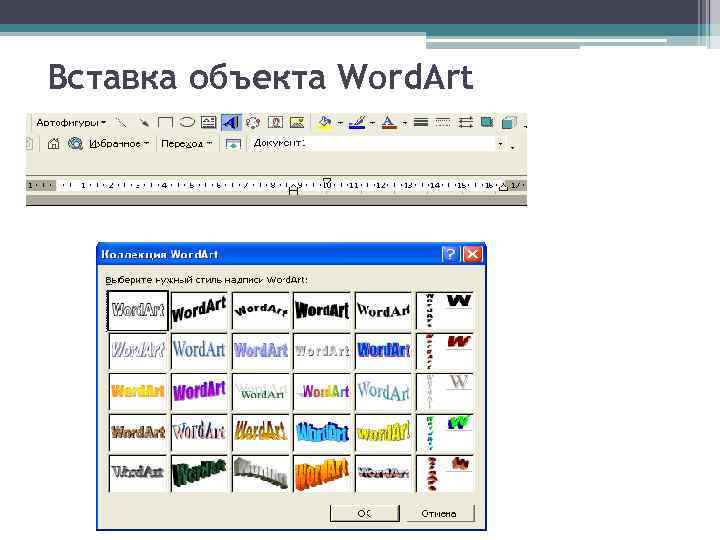Screen dimensions: 720x540
Task: Choose the gray embossed WordArt style
Action: point(322,351)
